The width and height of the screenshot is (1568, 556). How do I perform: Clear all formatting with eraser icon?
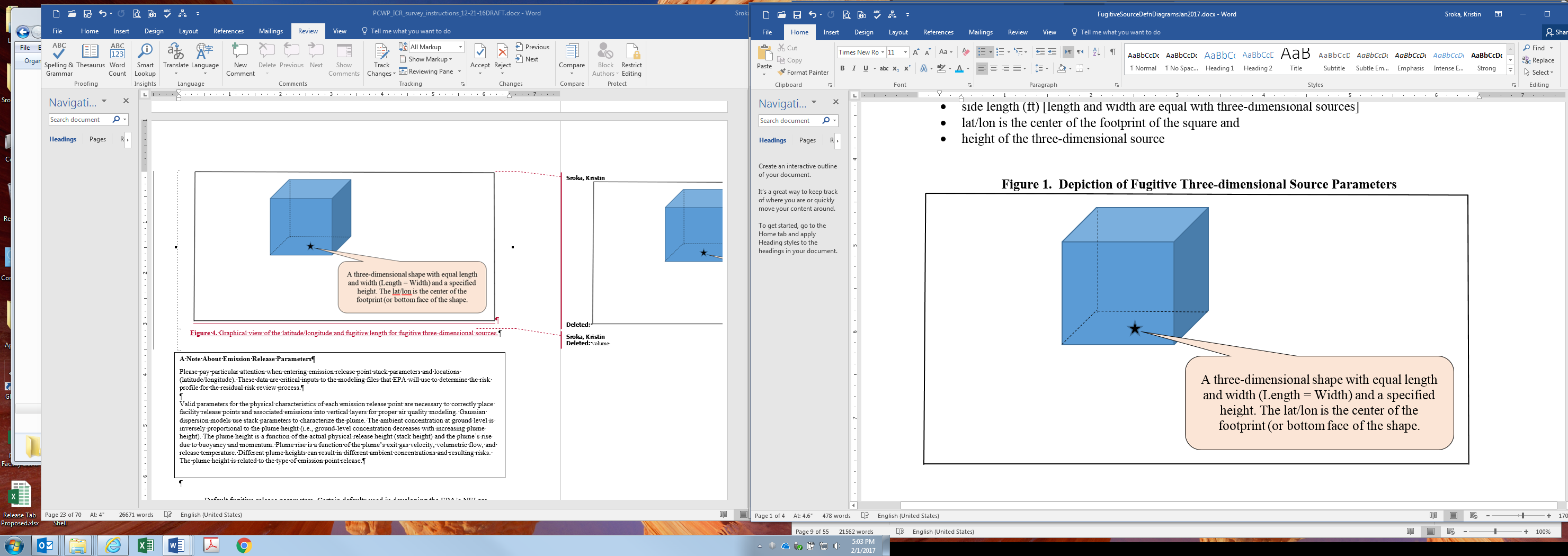coord(965,52)
